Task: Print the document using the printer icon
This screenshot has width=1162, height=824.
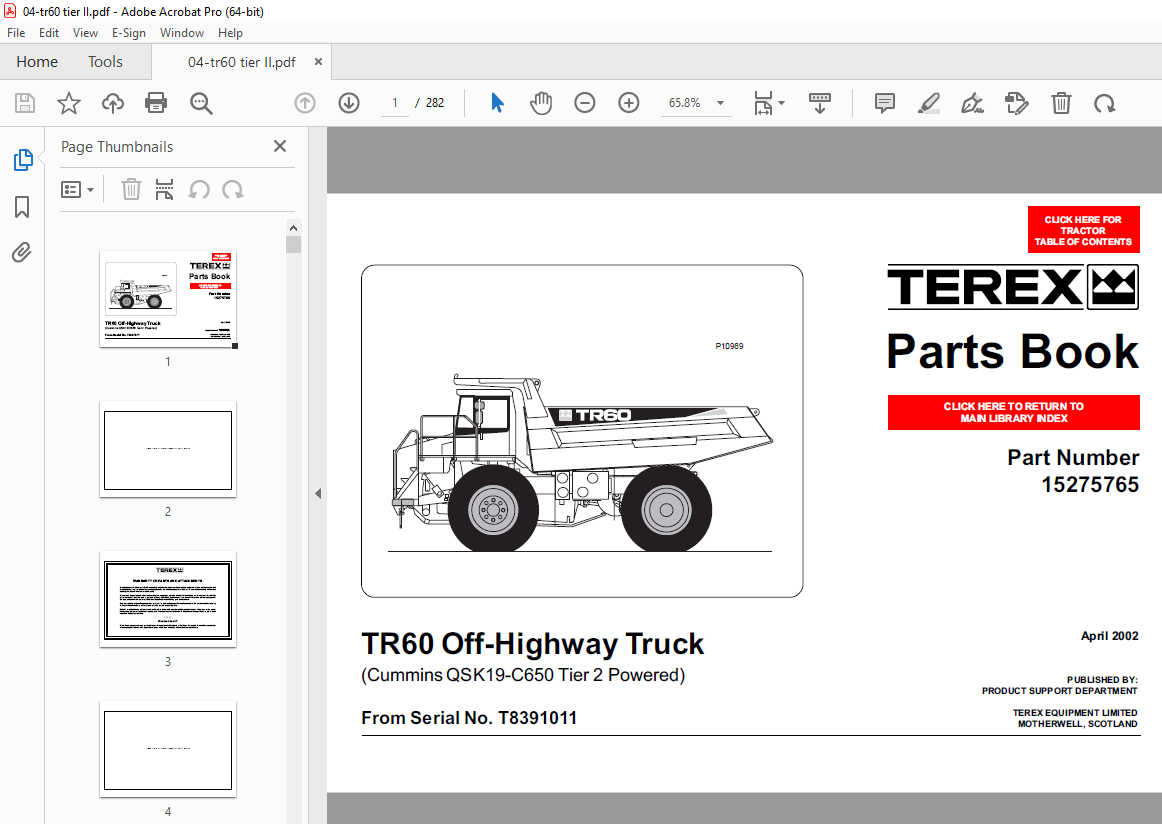Action: (x=156, y=103)
